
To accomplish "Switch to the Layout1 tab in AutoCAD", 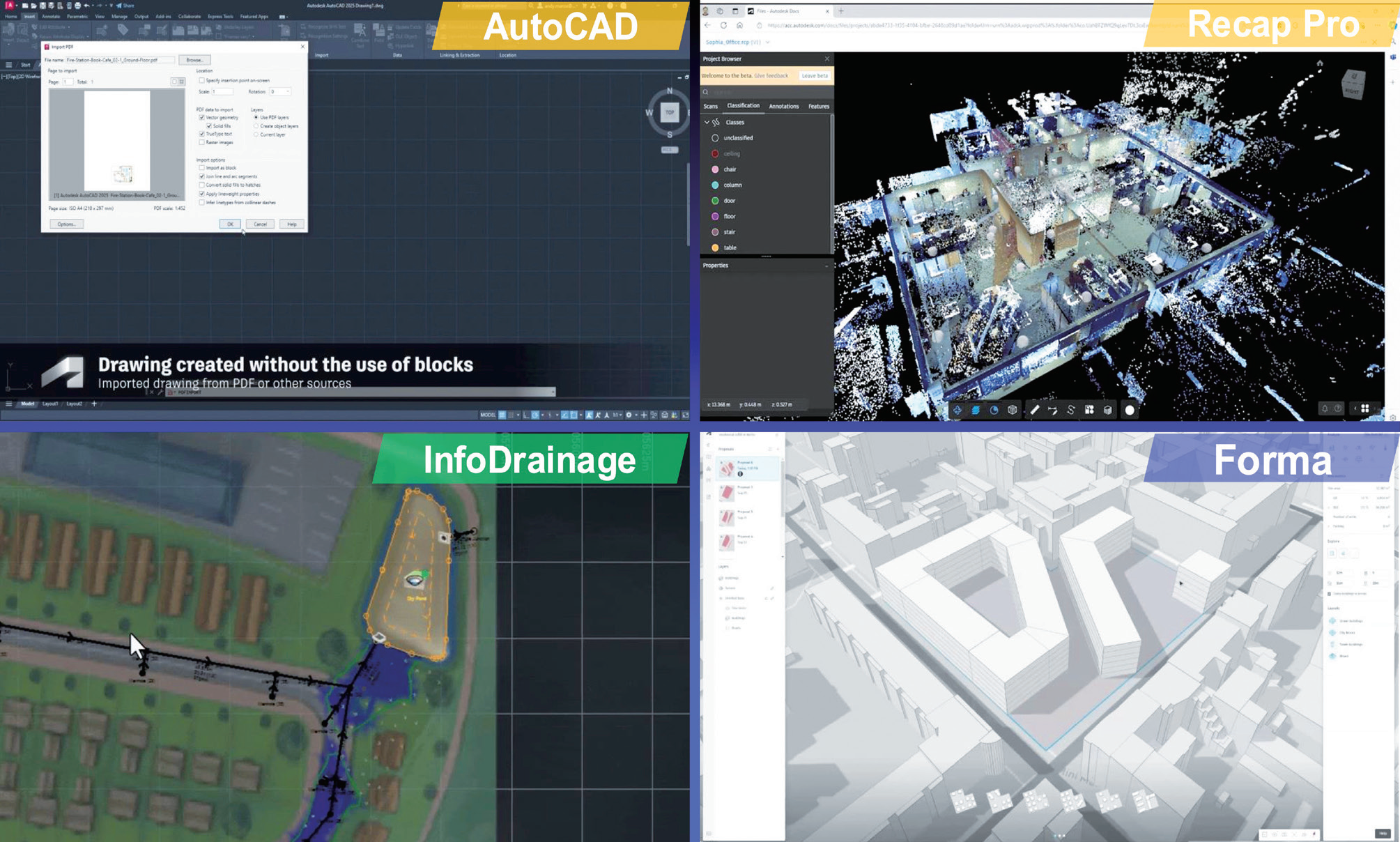I will pos(50,404).
